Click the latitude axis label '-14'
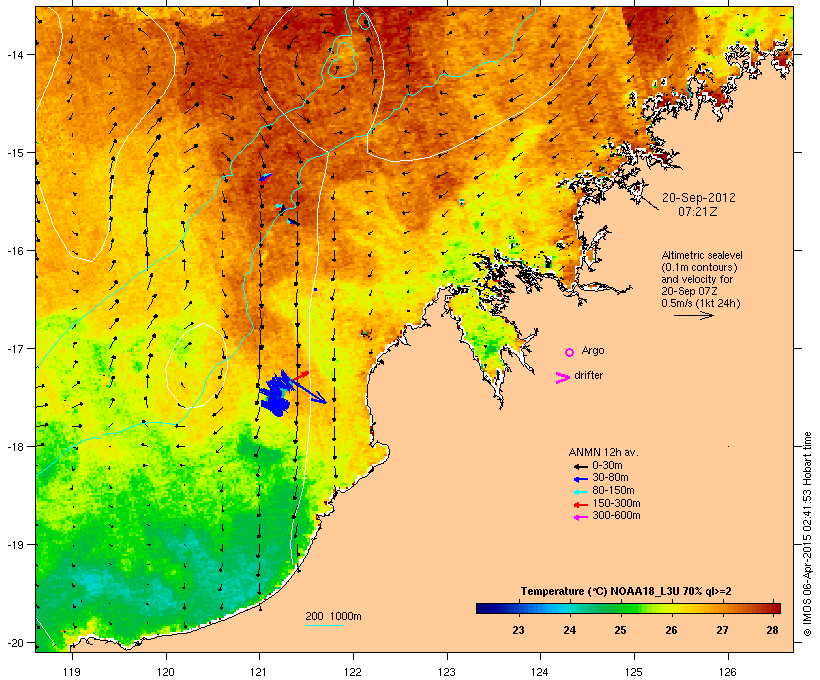The image size is (820, 680). click(14, 54)
